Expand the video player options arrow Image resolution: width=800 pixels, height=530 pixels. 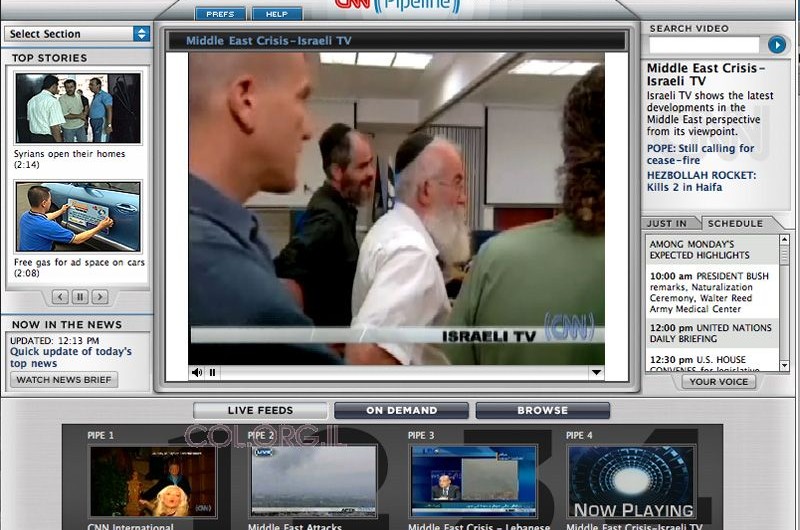pyautogui.click(x=596, y=372)
